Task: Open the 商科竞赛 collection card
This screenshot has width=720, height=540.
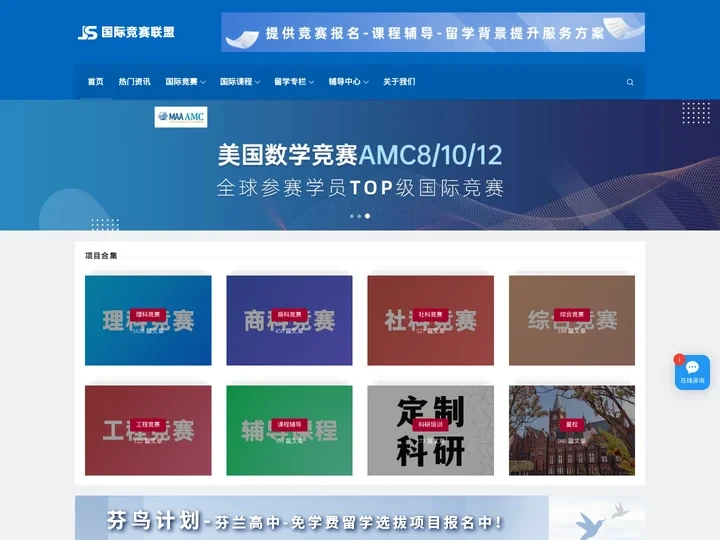Action: pos(289,321)
